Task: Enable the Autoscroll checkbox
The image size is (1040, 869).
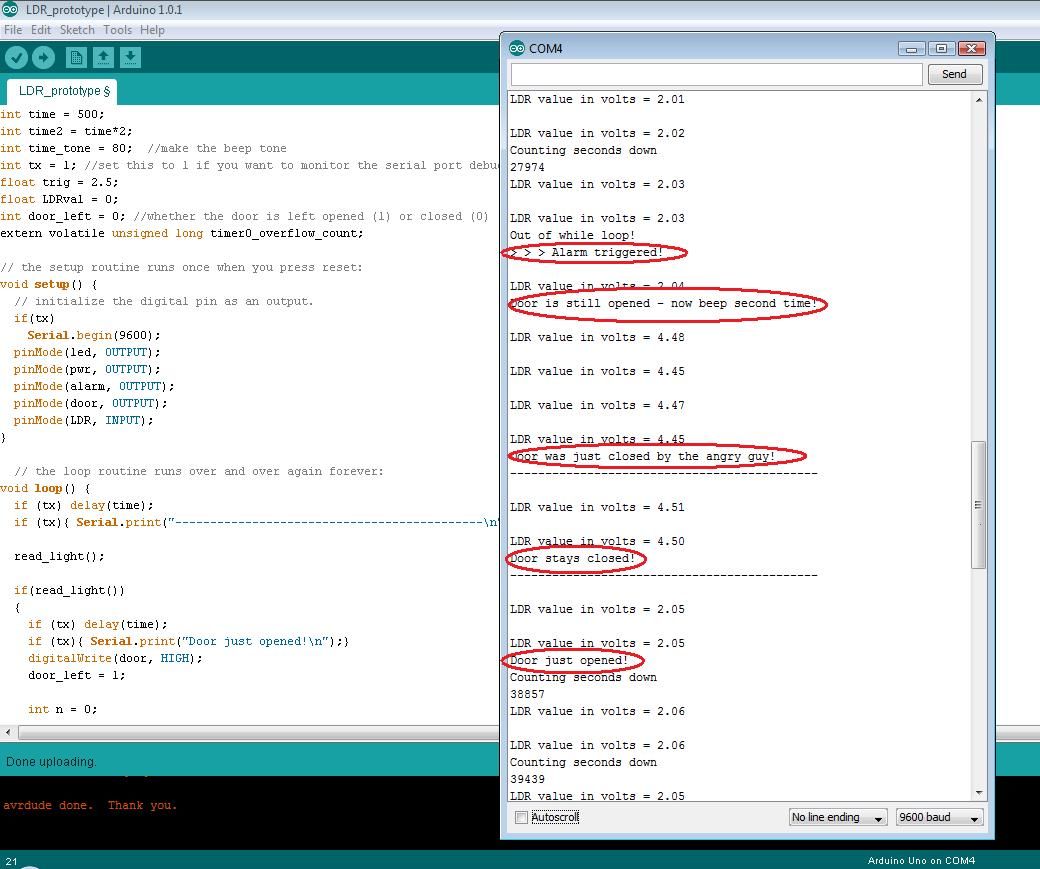Action: 521,817
